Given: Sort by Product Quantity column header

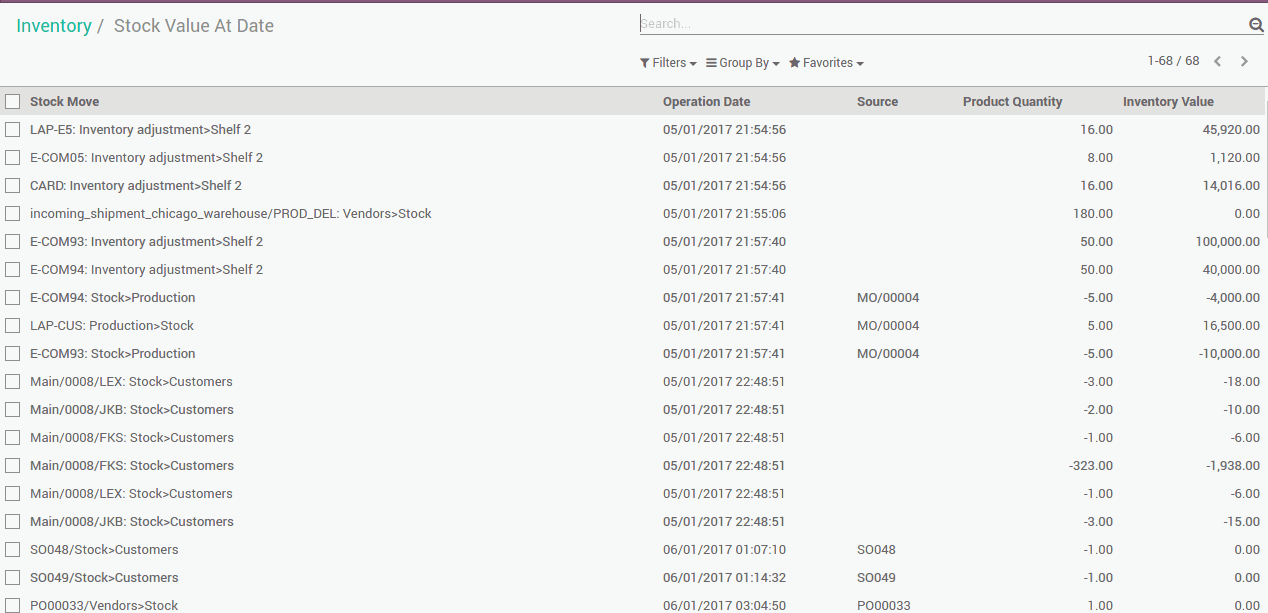Looking at the screenshot, I should click(1012, 101).
